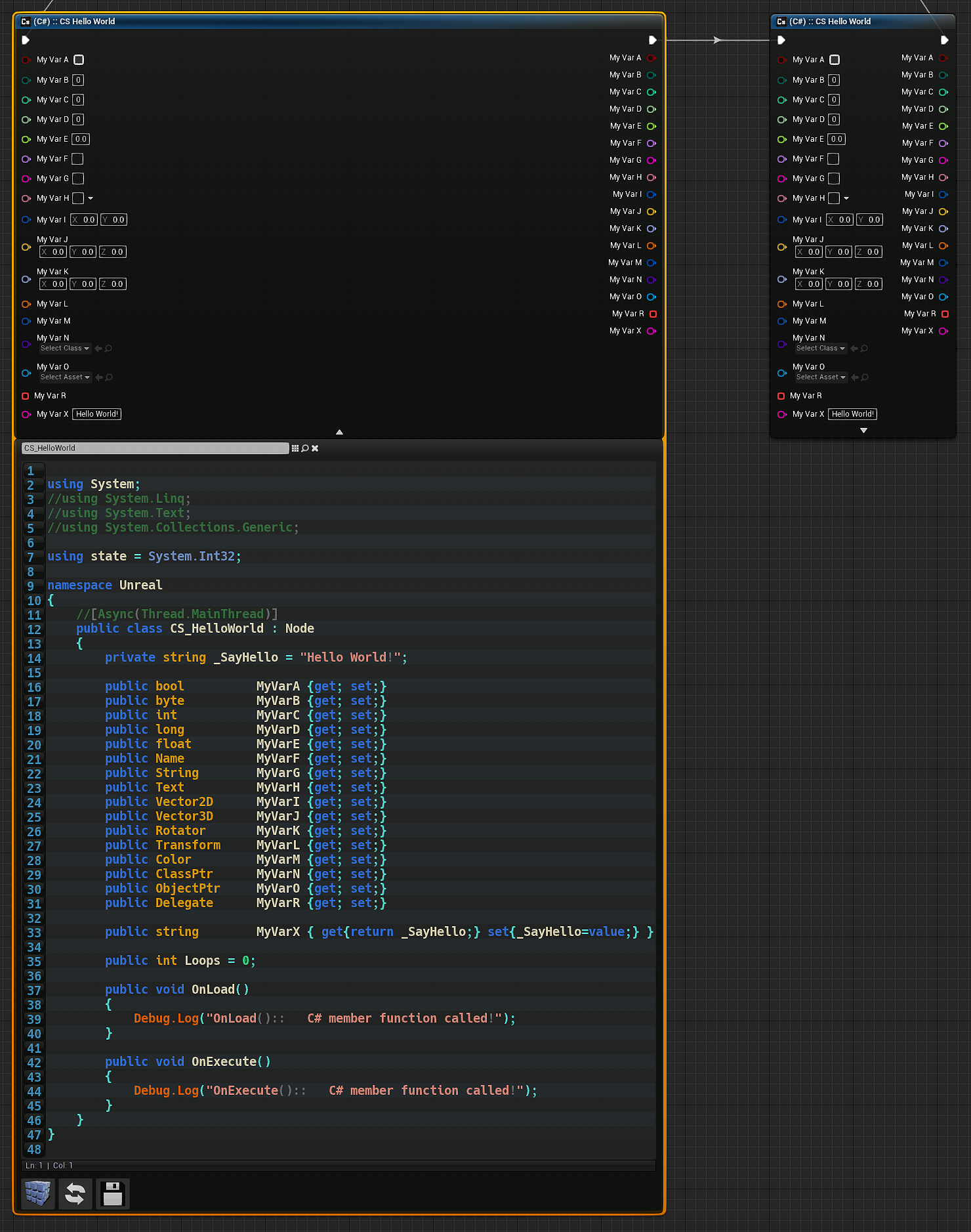This screenshot has width=971, height=1232.
Task: Click the blue cube compile icon
Action: click(37, 1193)
